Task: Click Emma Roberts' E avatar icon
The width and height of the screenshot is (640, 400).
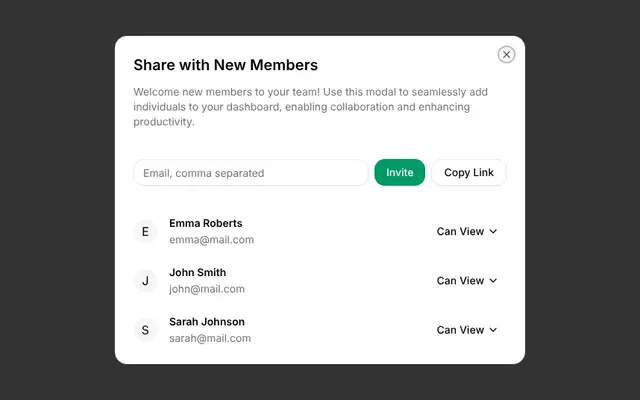Action: click(145, 231)
